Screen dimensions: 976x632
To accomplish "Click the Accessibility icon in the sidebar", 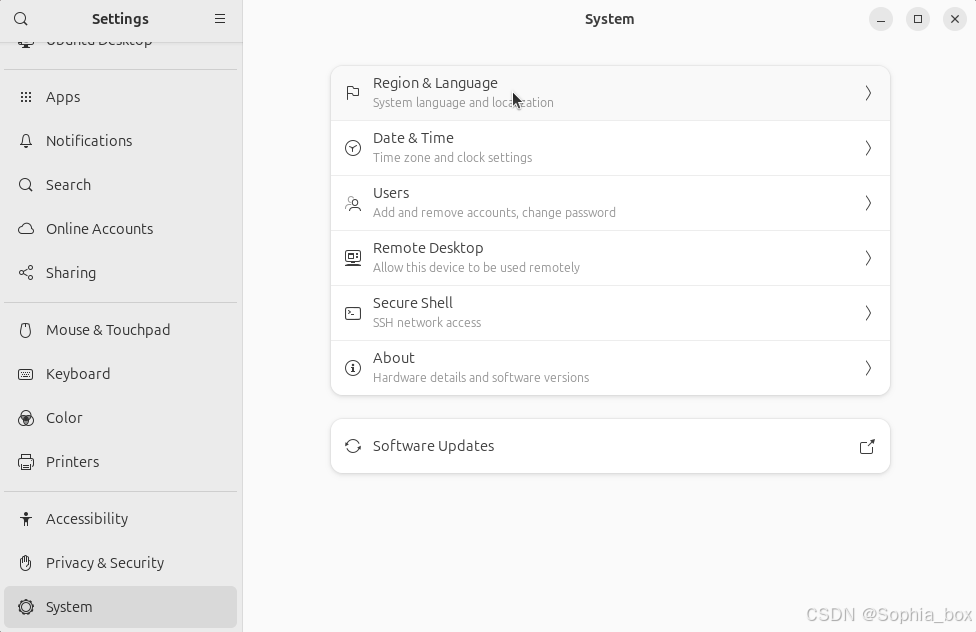I will click(x=26, y=519).
